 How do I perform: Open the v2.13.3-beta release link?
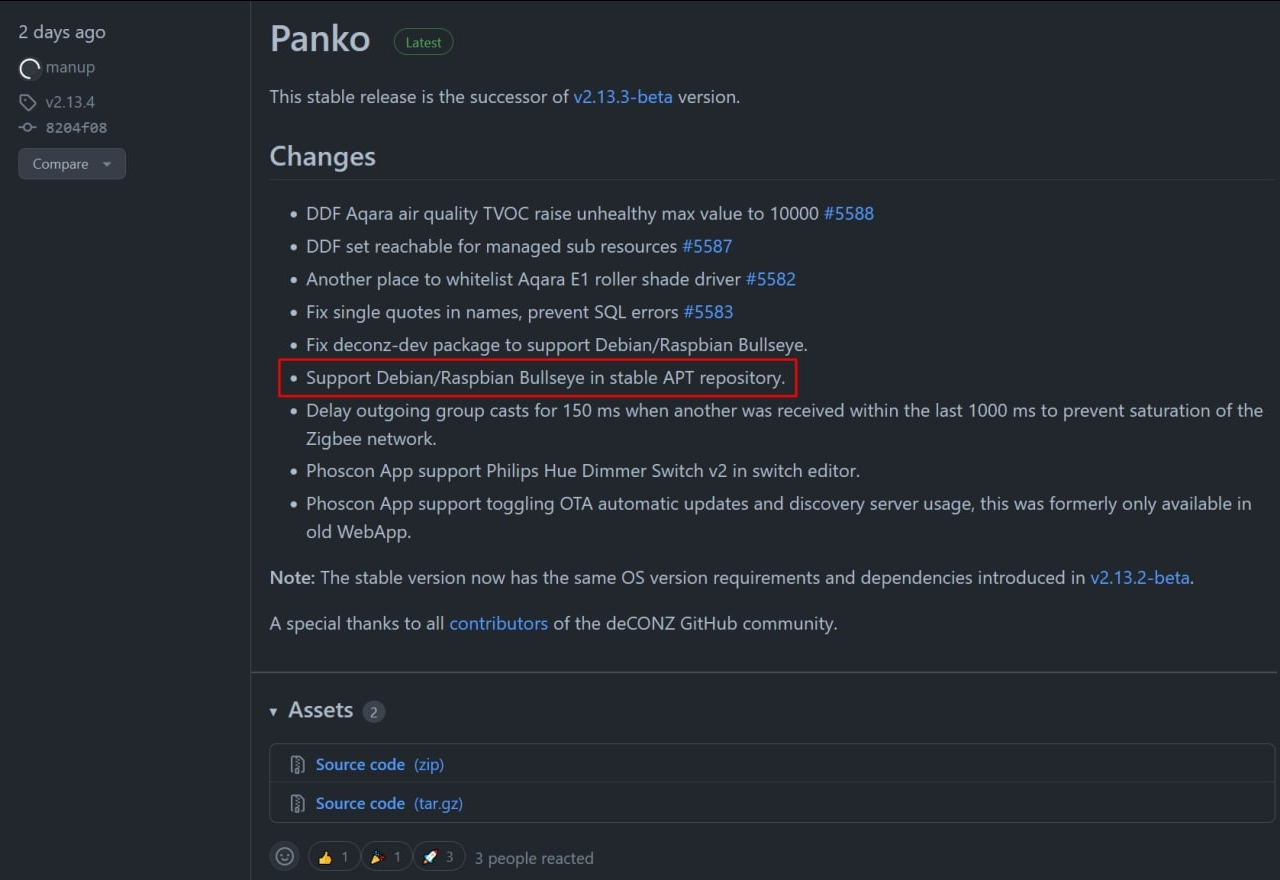[623, 97]
